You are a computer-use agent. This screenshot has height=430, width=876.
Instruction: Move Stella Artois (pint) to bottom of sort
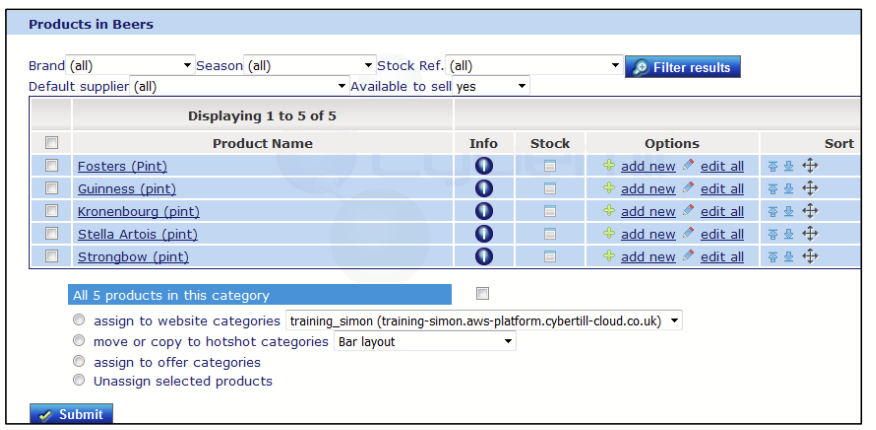click(788, 234)
